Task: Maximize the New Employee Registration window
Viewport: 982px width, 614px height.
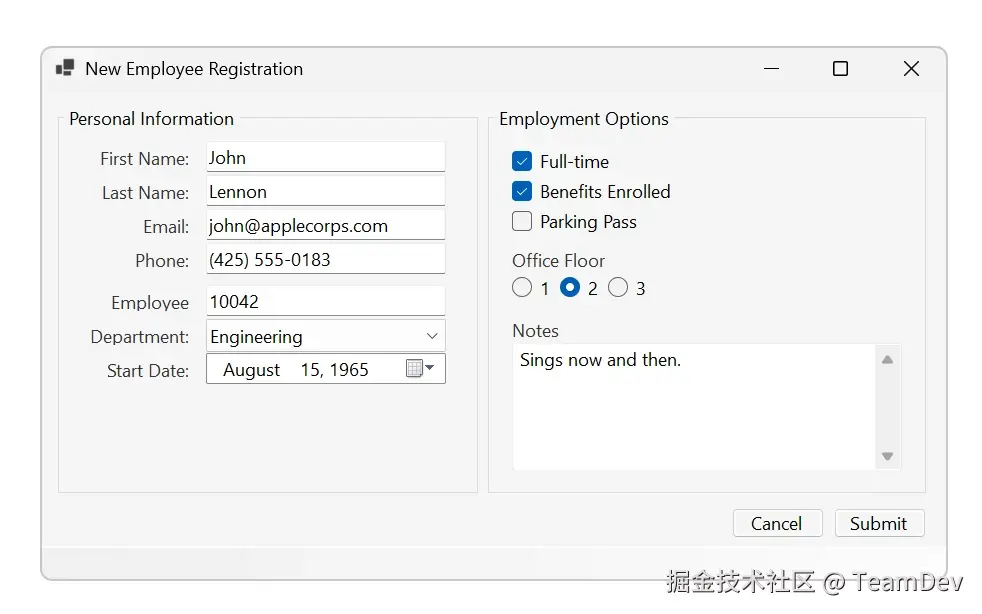Action: [x=840, y=68]
